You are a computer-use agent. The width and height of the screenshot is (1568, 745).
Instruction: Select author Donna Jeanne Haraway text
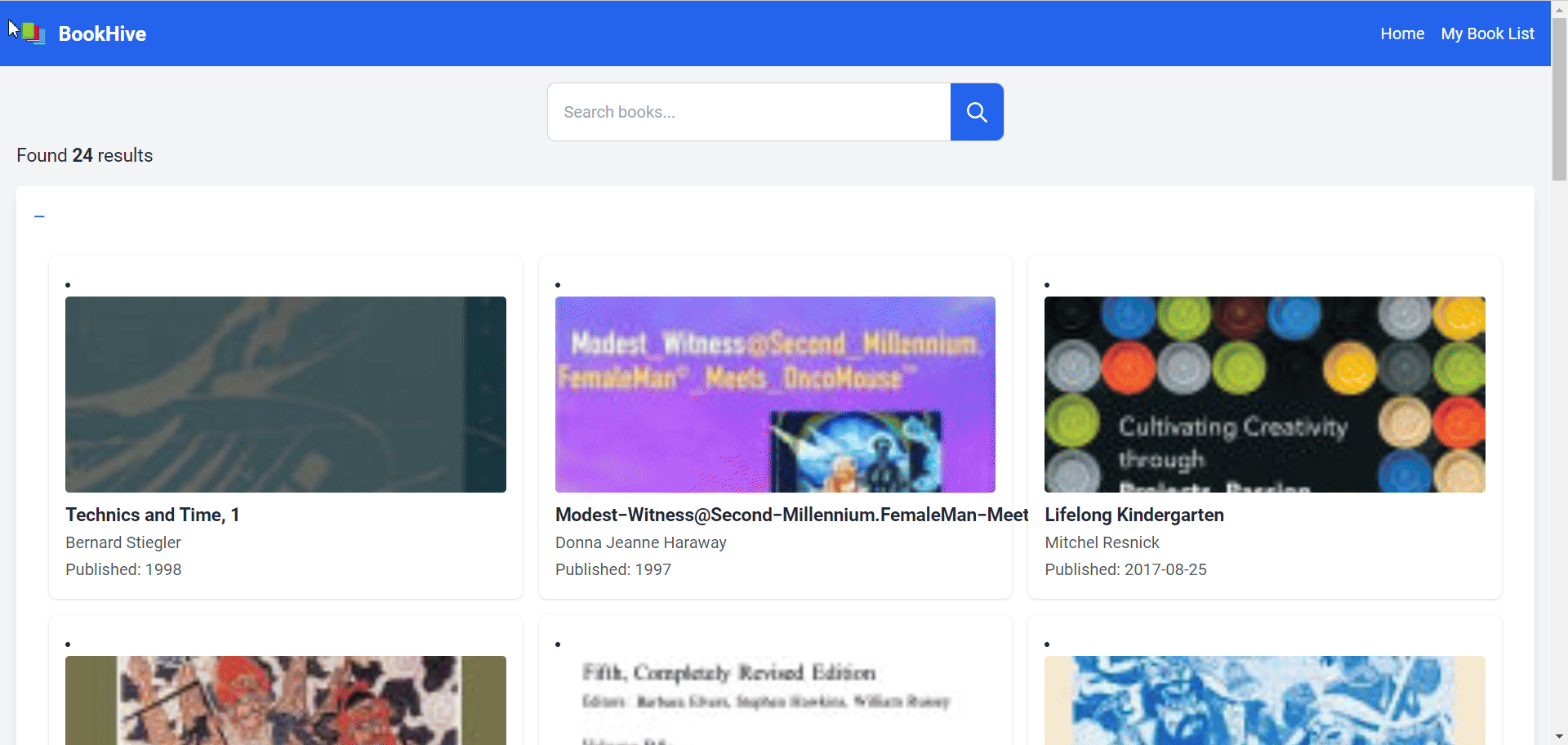641,542
